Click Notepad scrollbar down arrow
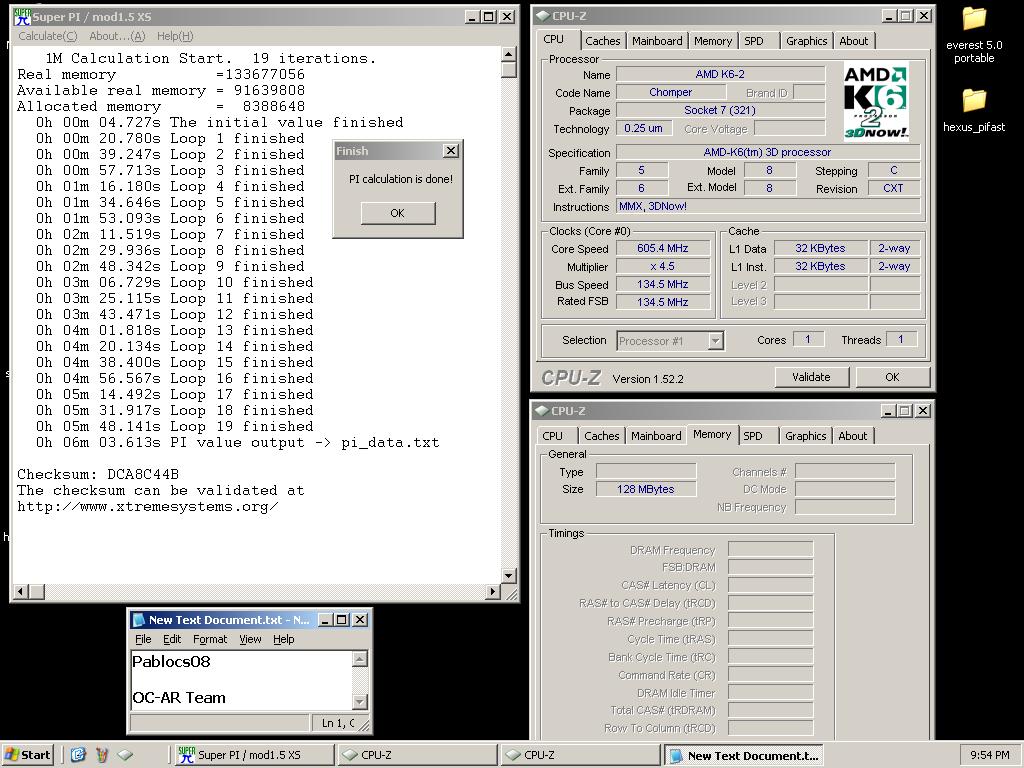Image resolution: width=1024 pixels, height=768 pixels. 360,702
